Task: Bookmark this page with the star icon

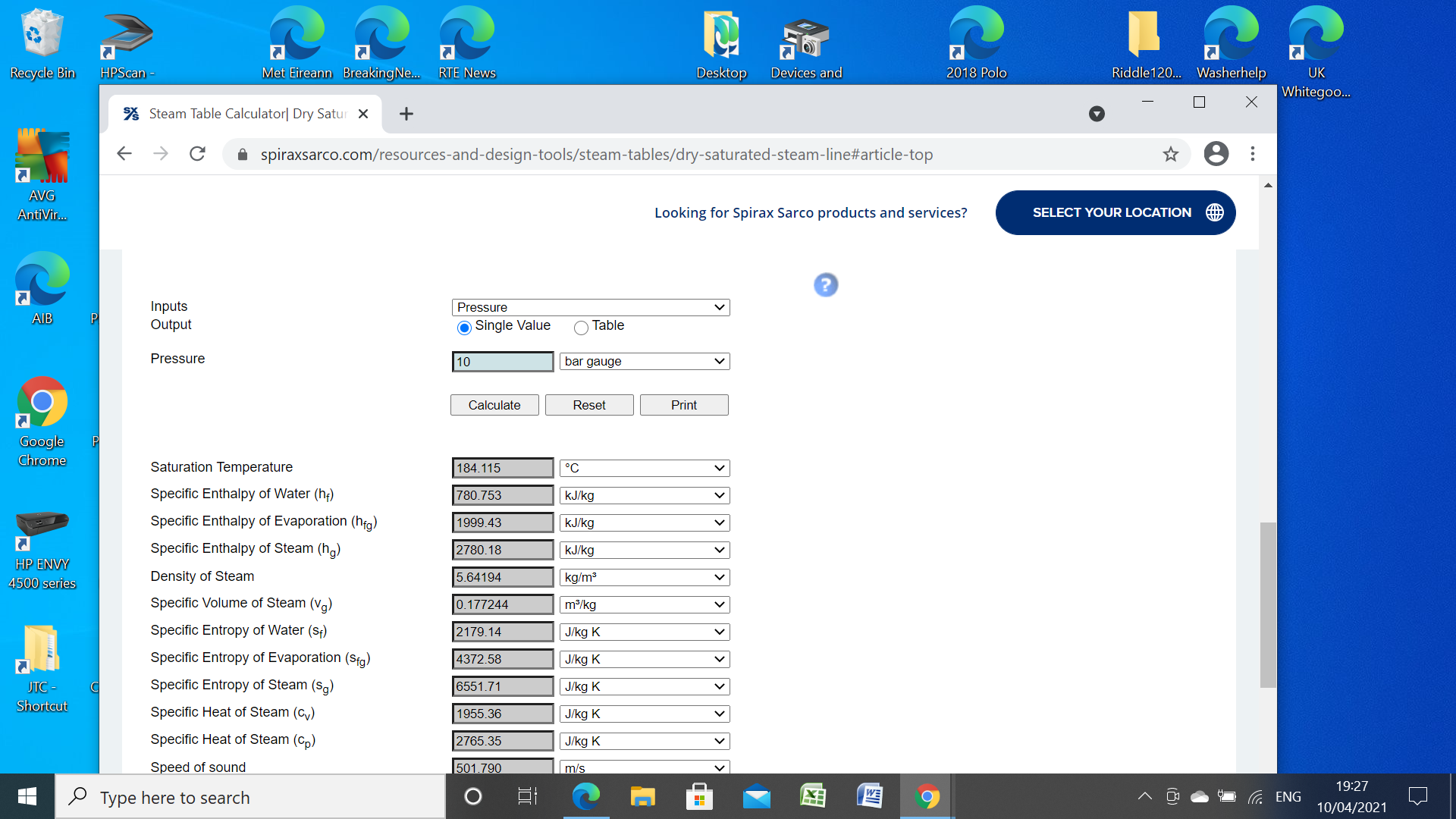Action: (1171, 154)
